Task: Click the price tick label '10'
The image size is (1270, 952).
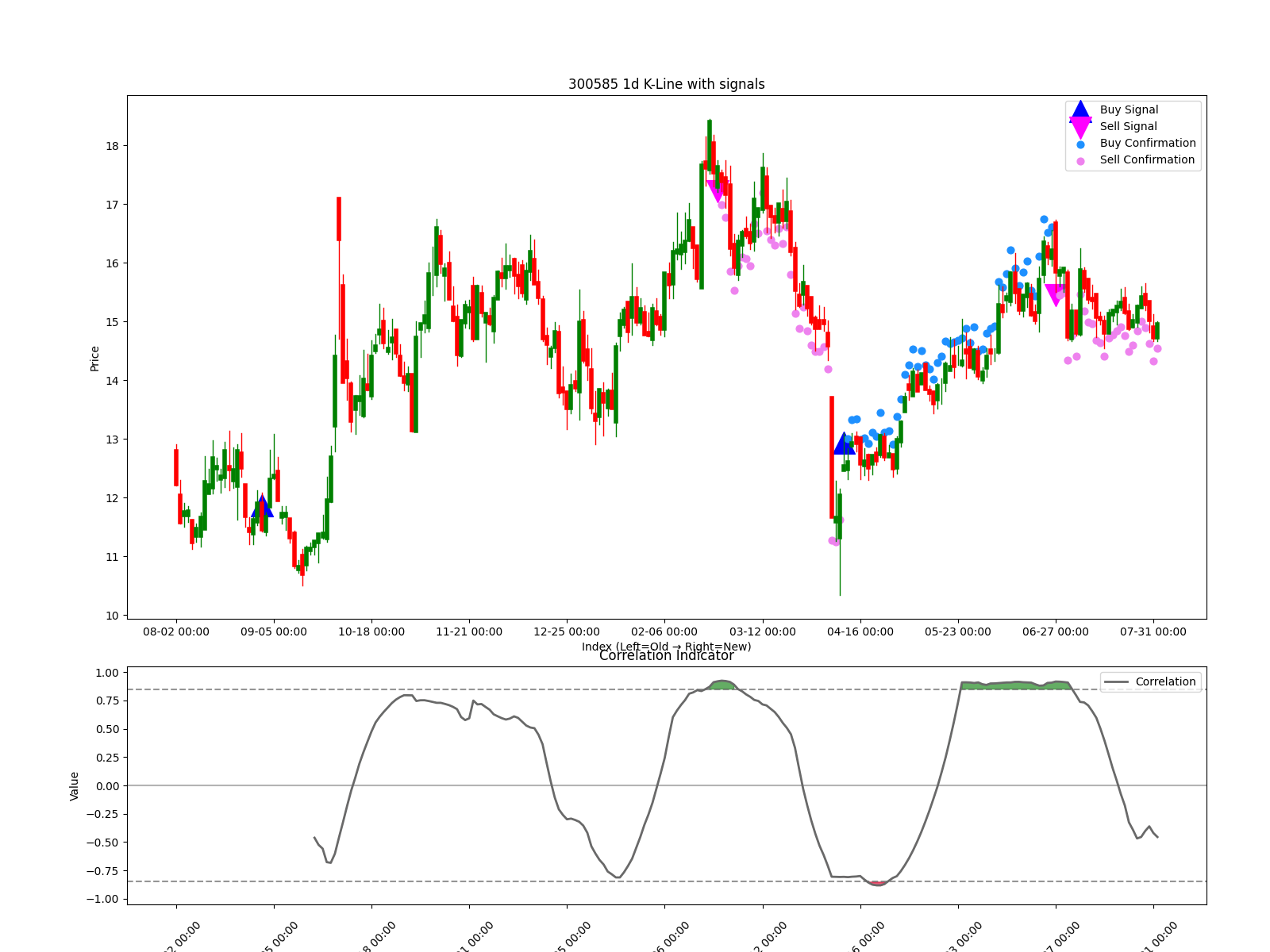Action: (112, 616)
